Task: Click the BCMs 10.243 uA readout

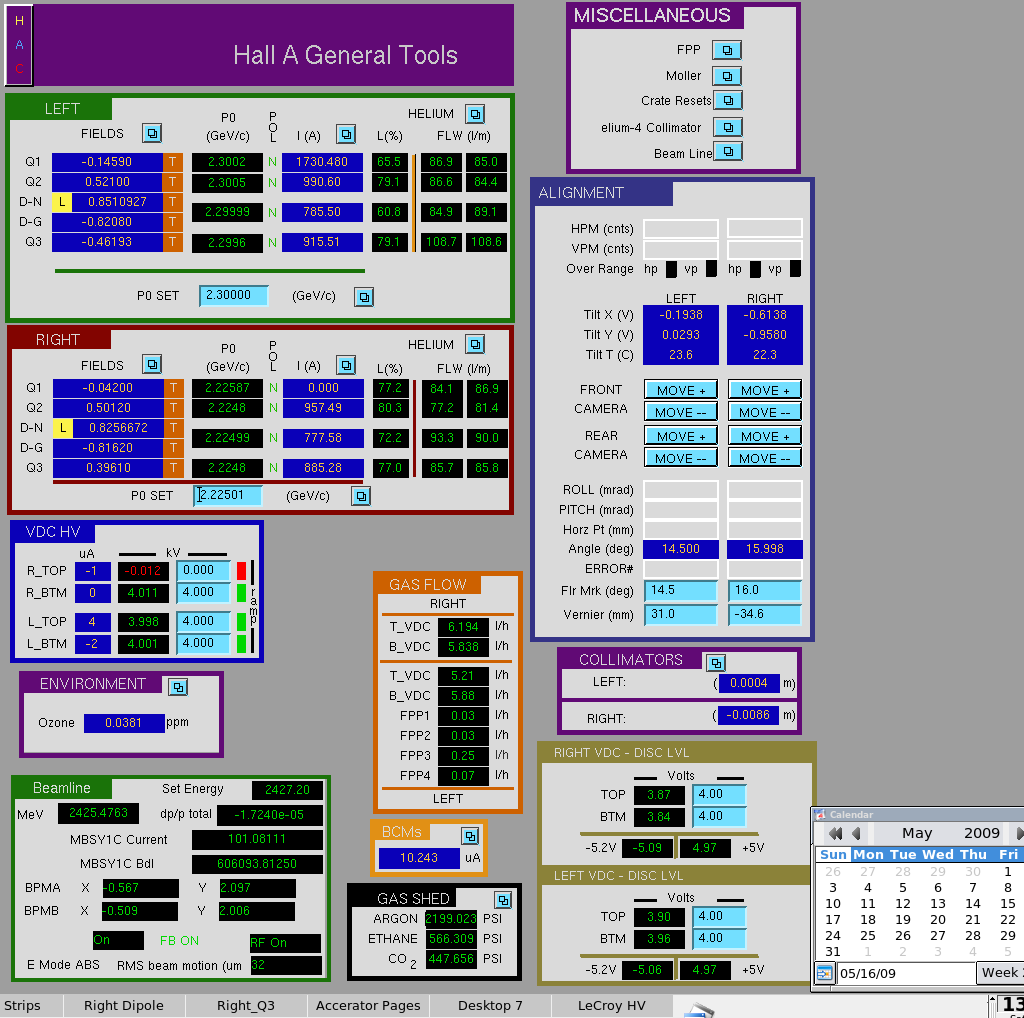Action: coord(419,858)
